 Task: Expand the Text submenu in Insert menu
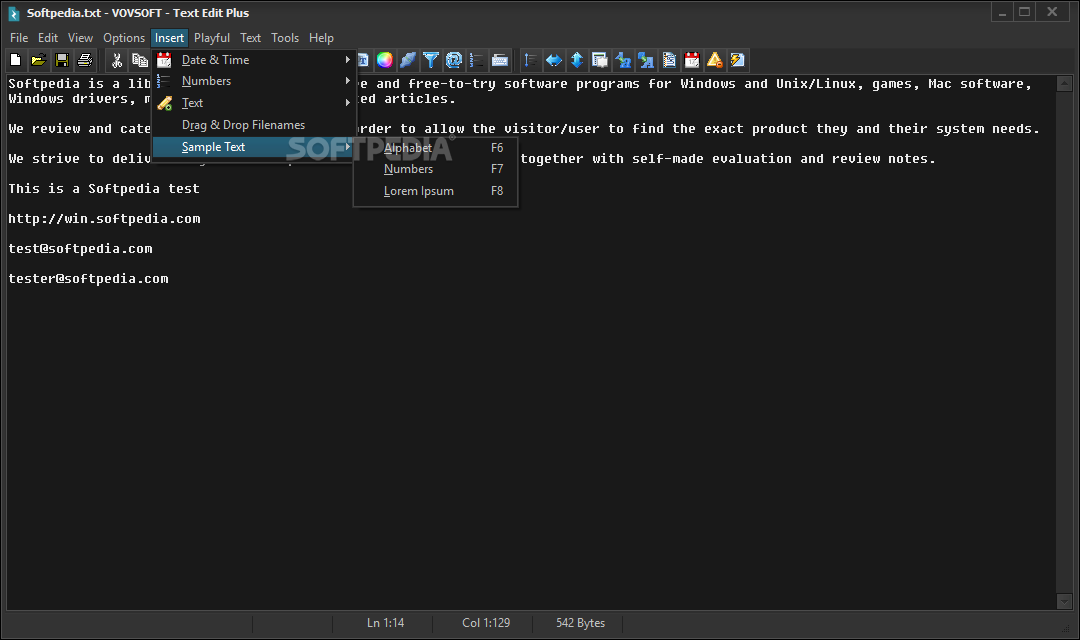[x=253, y=103]
